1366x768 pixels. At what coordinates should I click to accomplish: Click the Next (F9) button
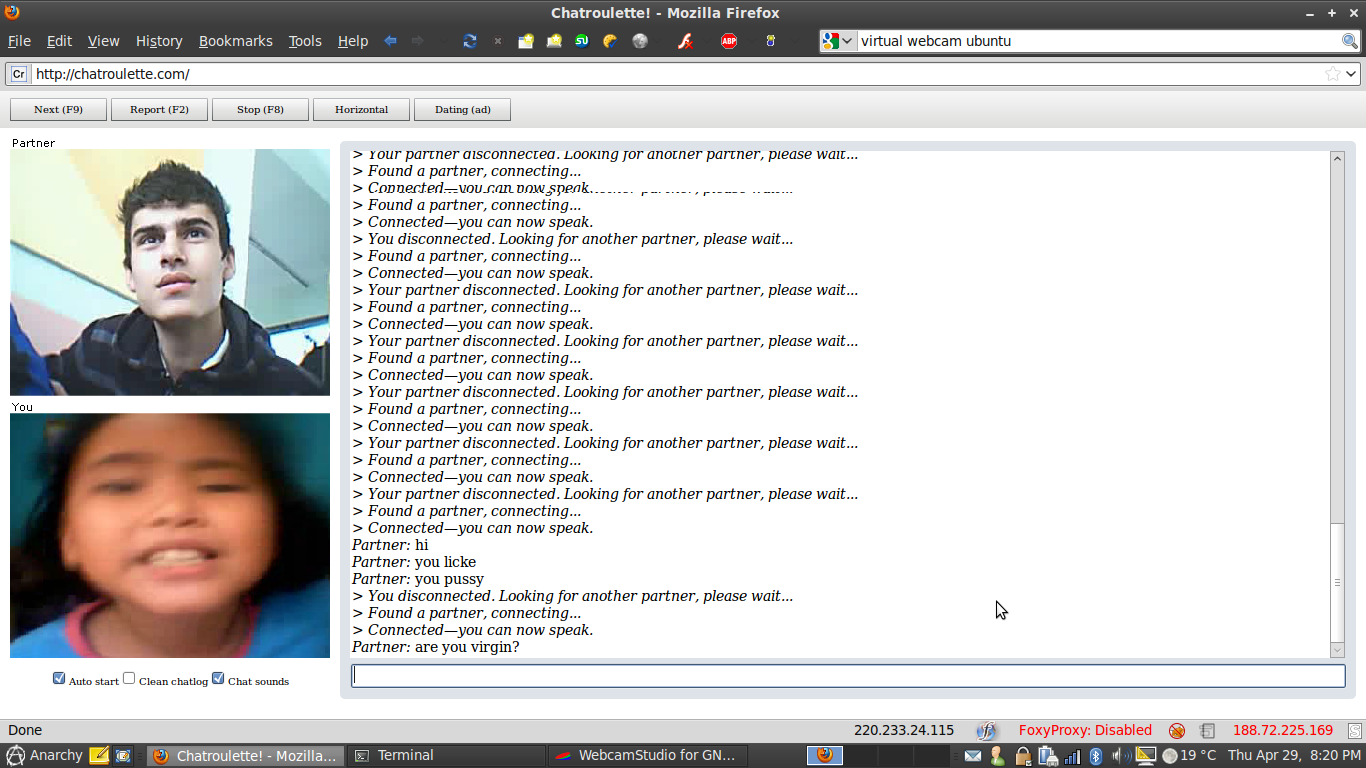point(58,109)
